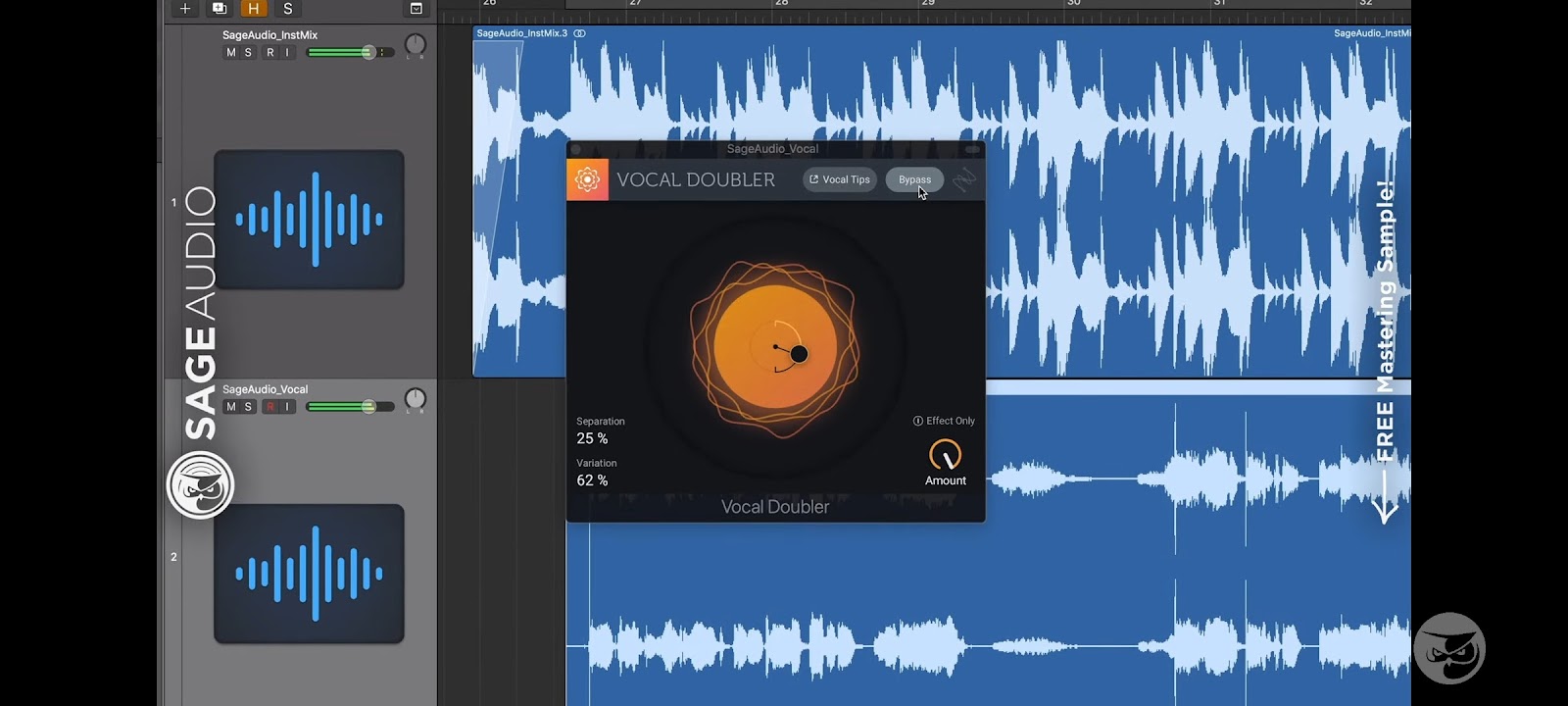Record-enable the SageAudio_Vocal track

(x=269, y=407)
